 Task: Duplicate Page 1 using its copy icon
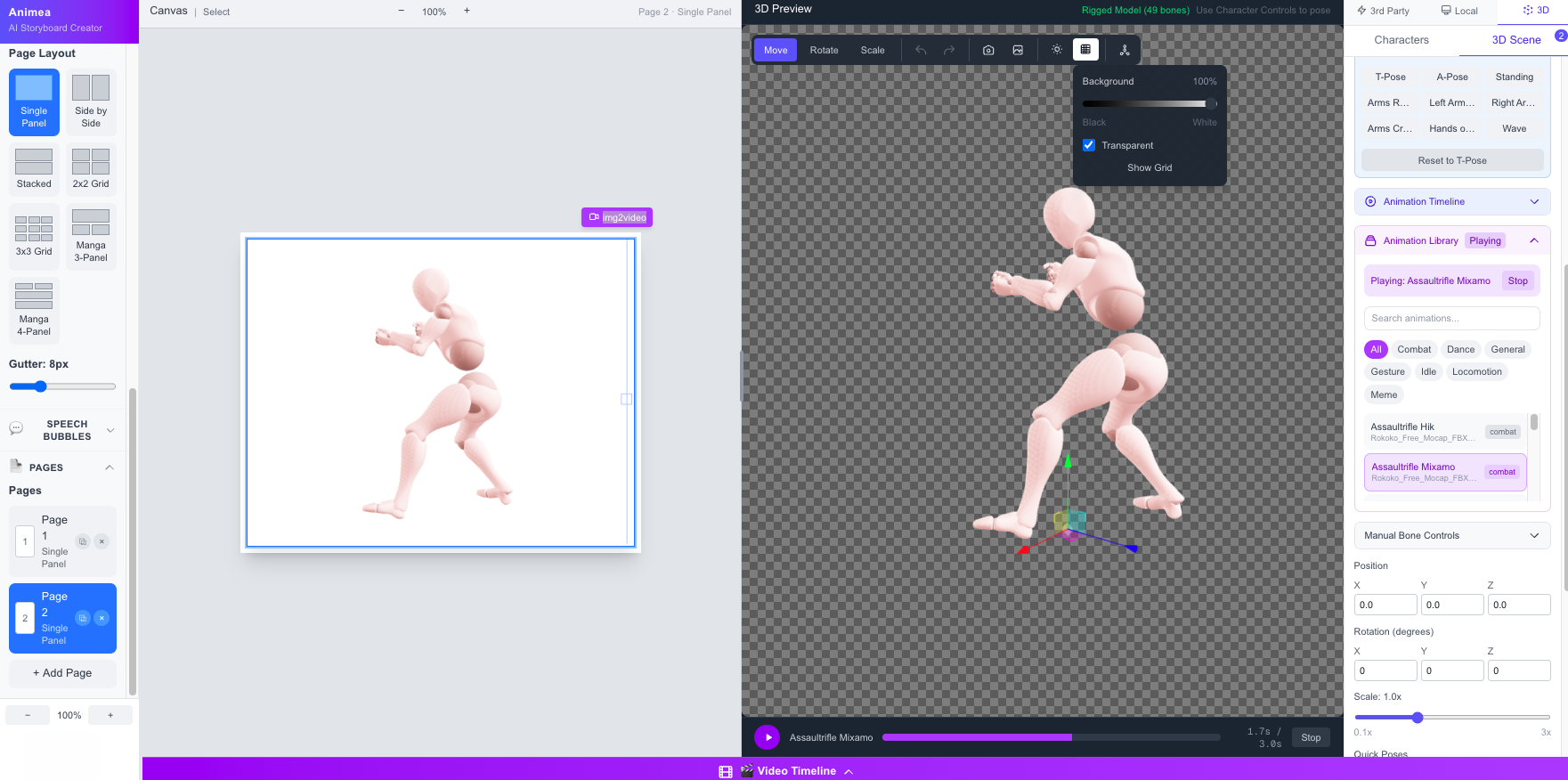click(x=83, y=541)
